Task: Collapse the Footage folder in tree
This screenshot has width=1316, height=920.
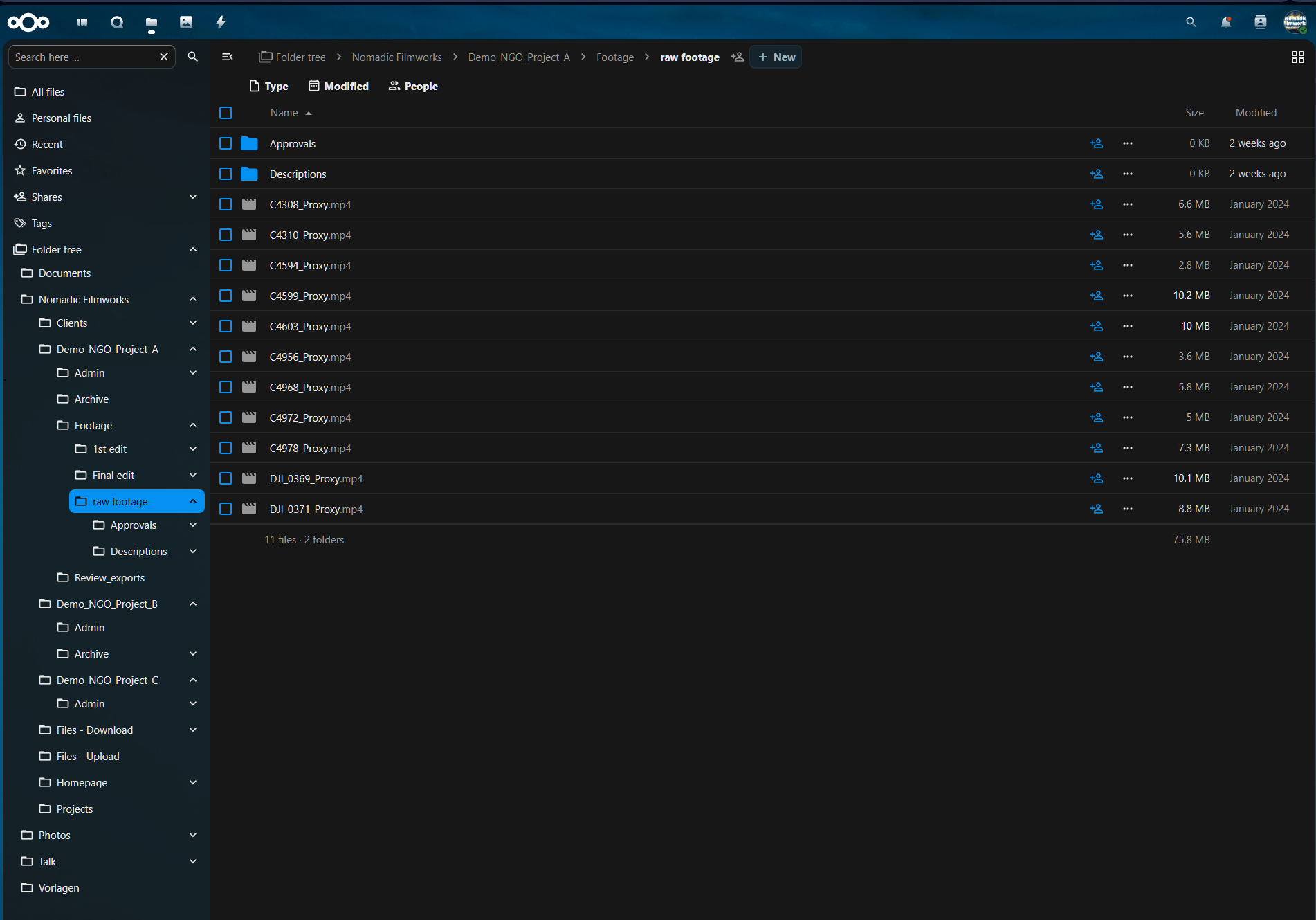Action: 193,425
